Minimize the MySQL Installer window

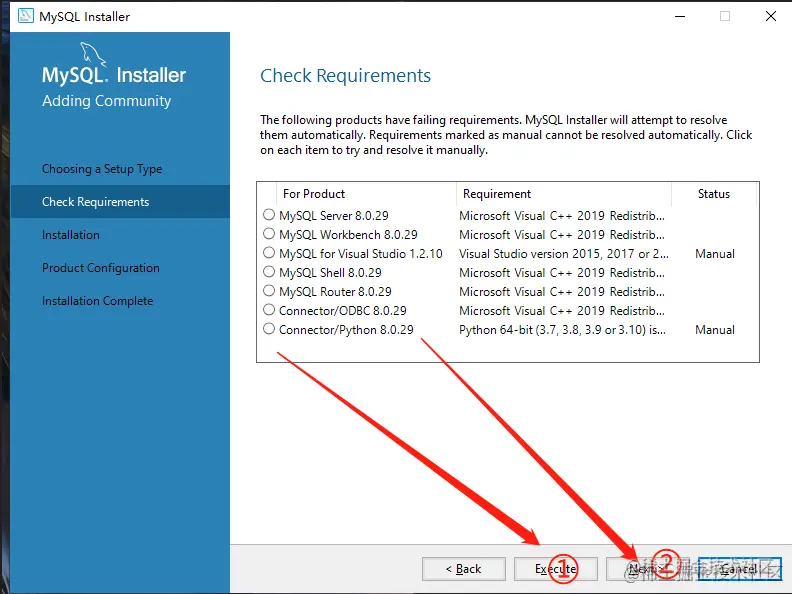pos(680,16)
